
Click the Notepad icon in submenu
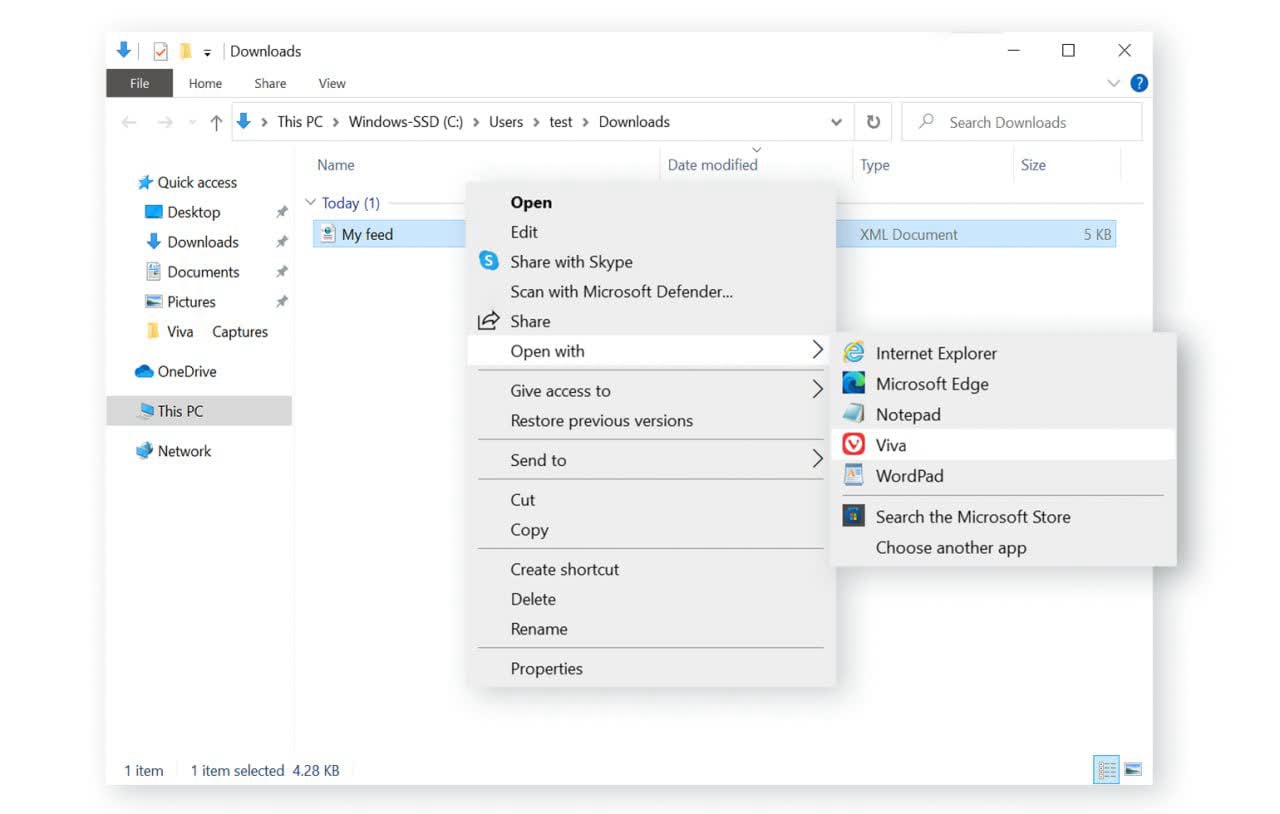point(853,414)
